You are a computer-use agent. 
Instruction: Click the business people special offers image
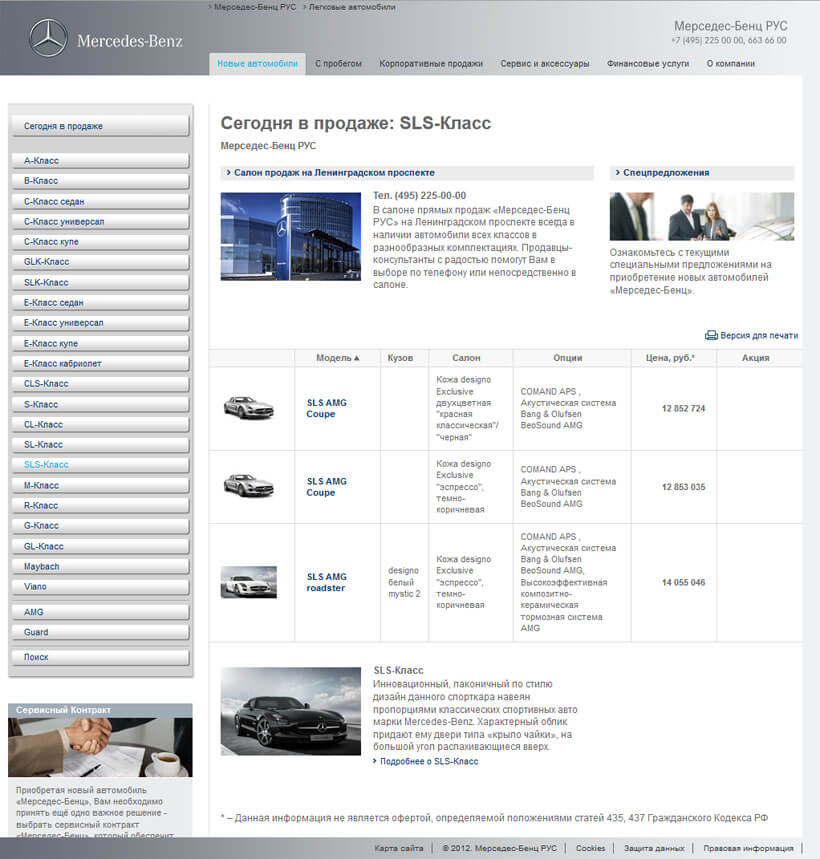point(702,216)
